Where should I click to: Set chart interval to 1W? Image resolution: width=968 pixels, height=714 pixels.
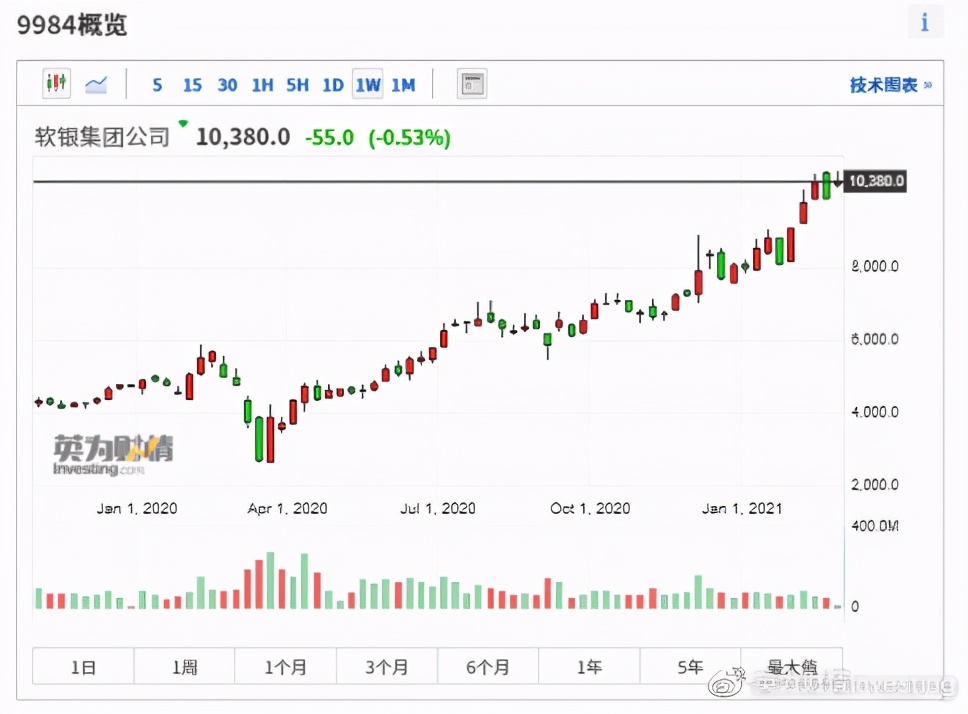pos(367,85)
